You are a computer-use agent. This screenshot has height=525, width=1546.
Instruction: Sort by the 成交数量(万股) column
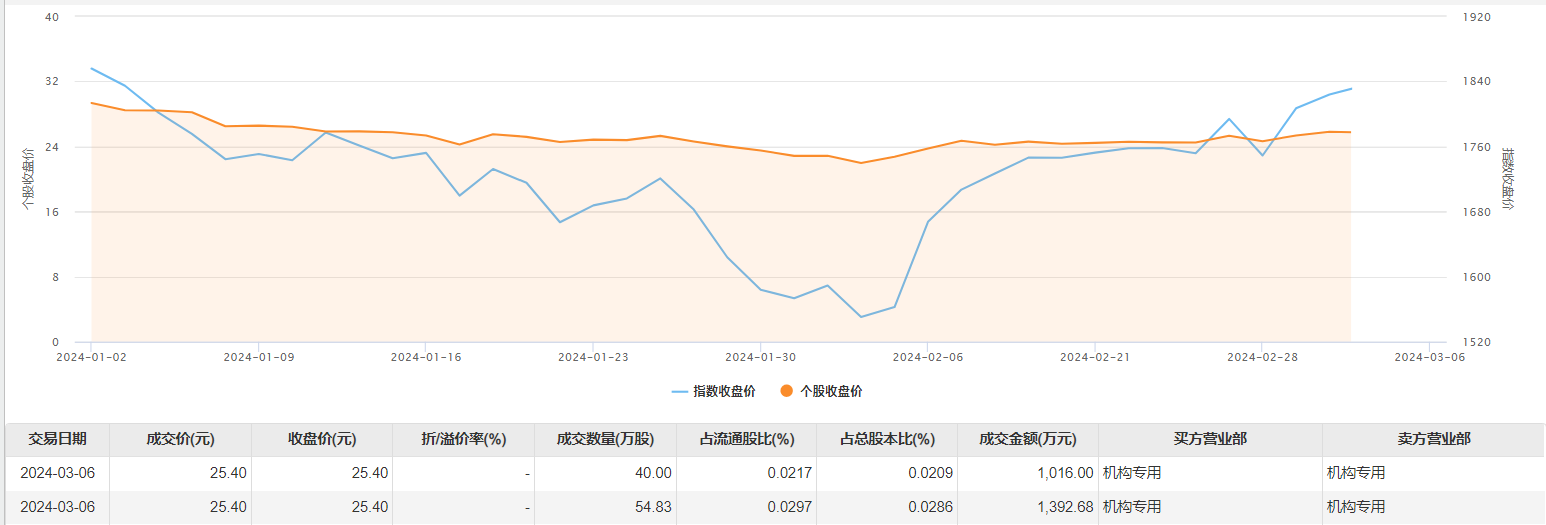[x=605, y=439]
